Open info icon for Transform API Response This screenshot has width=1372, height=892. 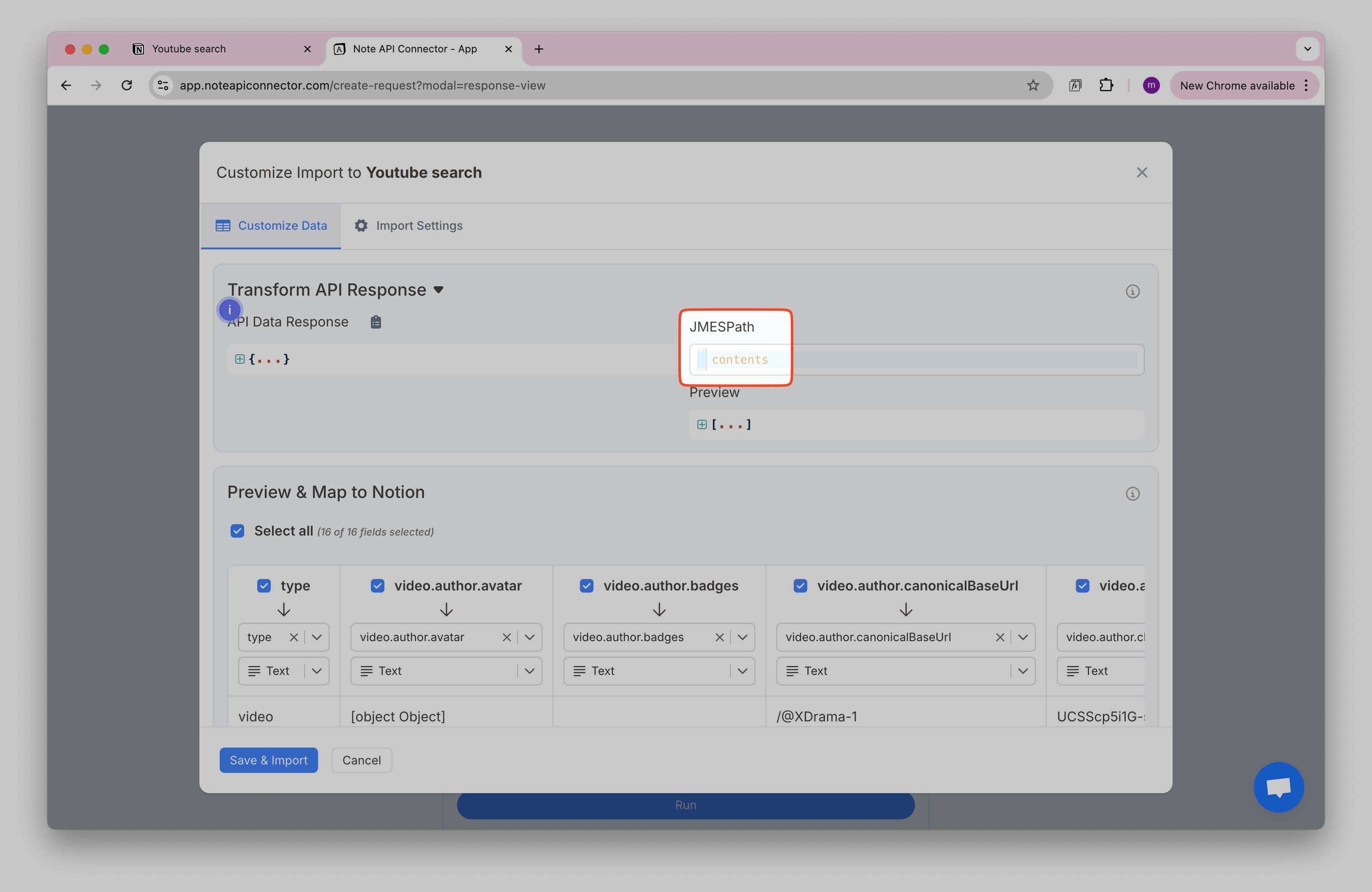point(1132,291)
